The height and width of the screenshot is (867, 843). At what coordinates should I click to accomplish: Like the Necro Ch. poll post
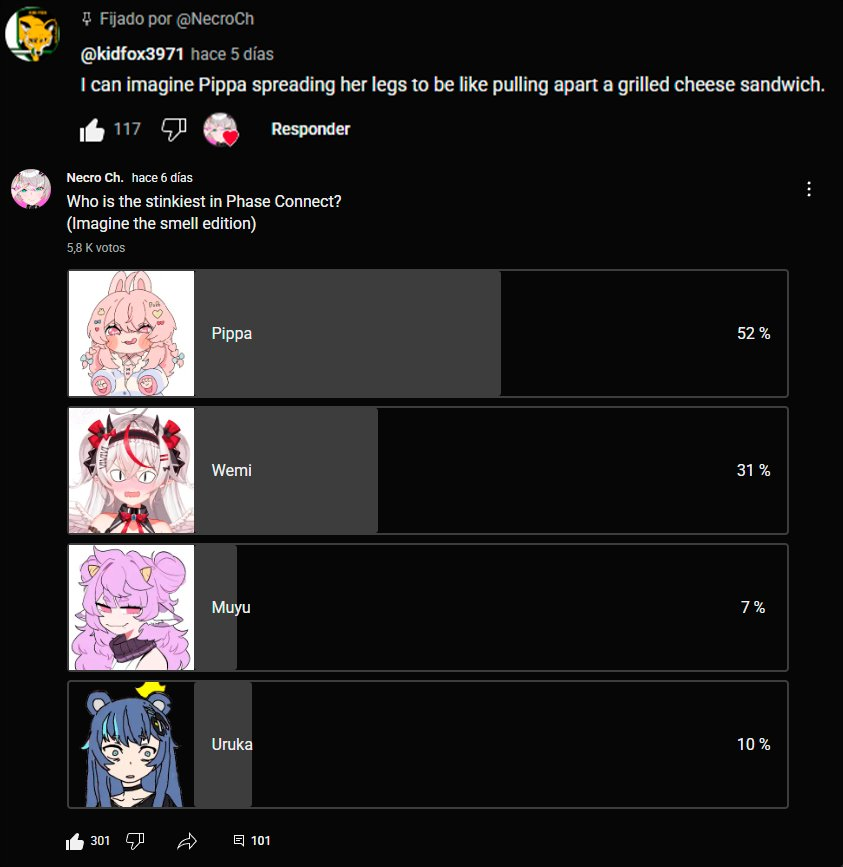coord(75,841)
